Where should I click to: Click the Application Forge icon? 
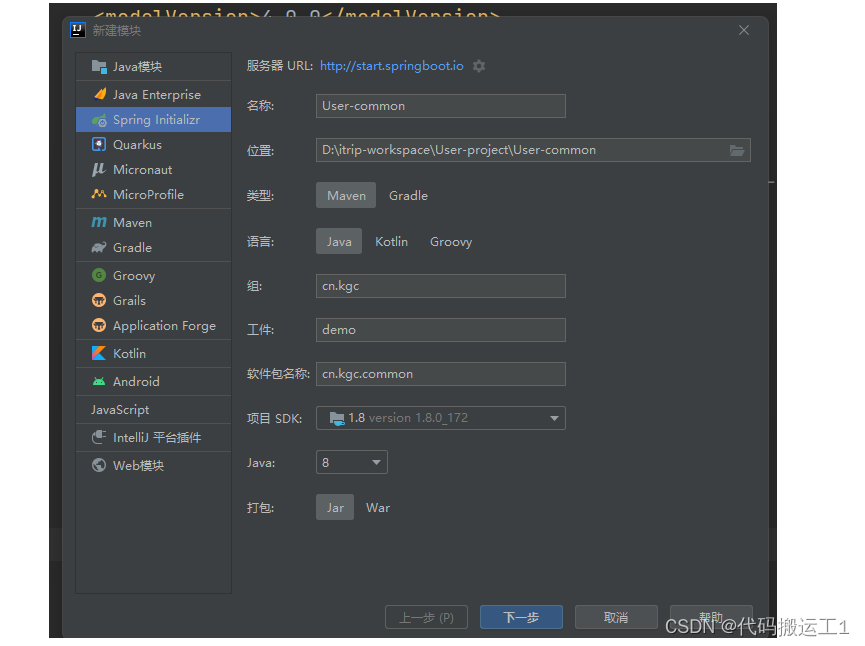(x=99, y=325)
